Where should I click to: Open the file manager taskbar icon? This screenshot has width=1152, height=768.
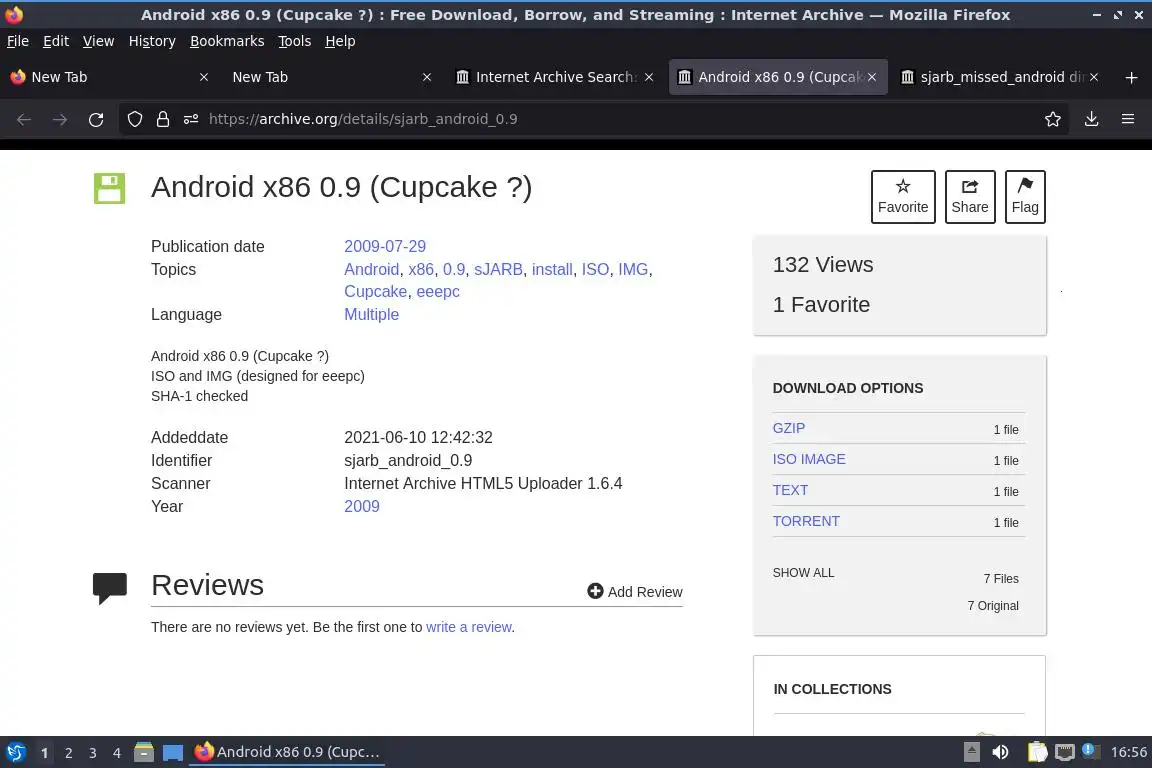[144, 753]
